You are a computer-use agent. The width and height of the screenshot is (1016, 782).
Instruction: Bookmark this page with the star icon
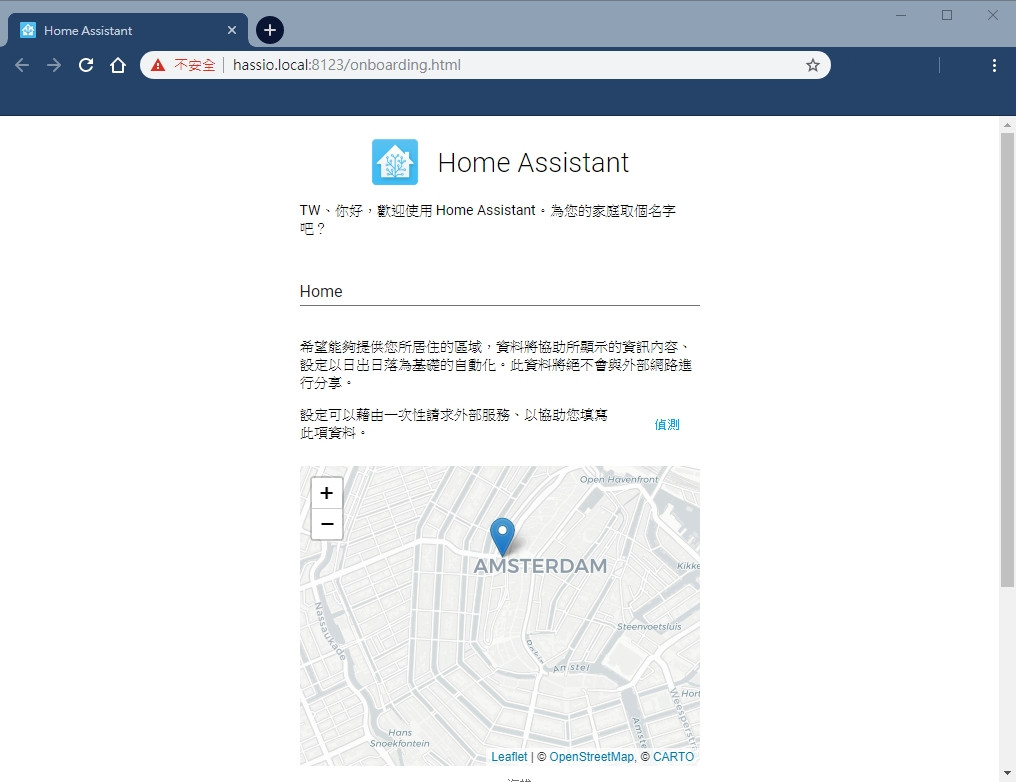point(813,65)
